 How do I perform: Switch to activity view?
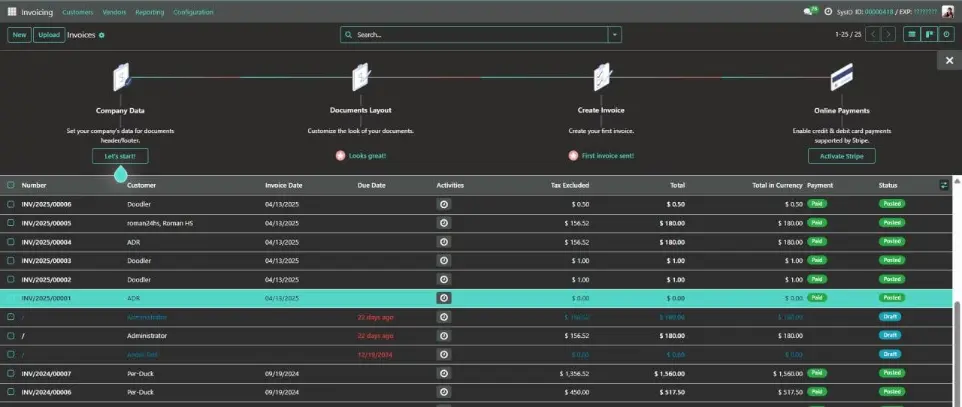946,34
